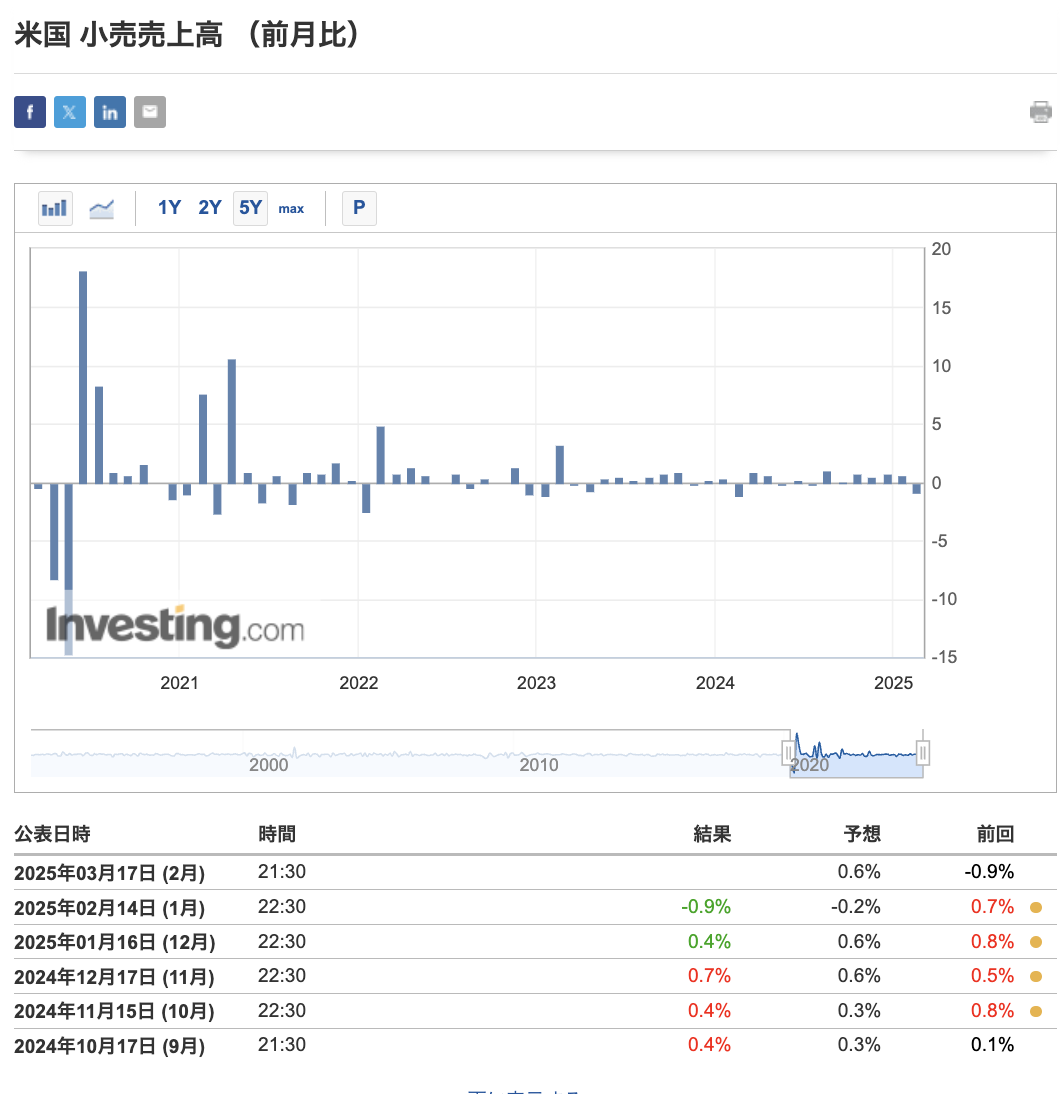Switch chart to line view
Viewport: 1060px width, 1094px height.
pyautogui.click(x=102, y=208)
